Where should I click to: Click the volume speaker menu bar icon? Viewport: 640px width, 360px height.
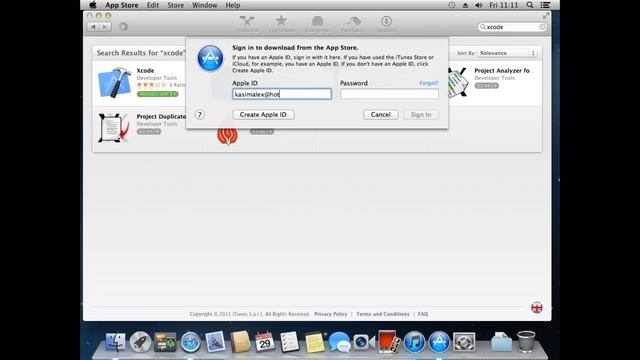pyautogui.click(x=479, y=5)
